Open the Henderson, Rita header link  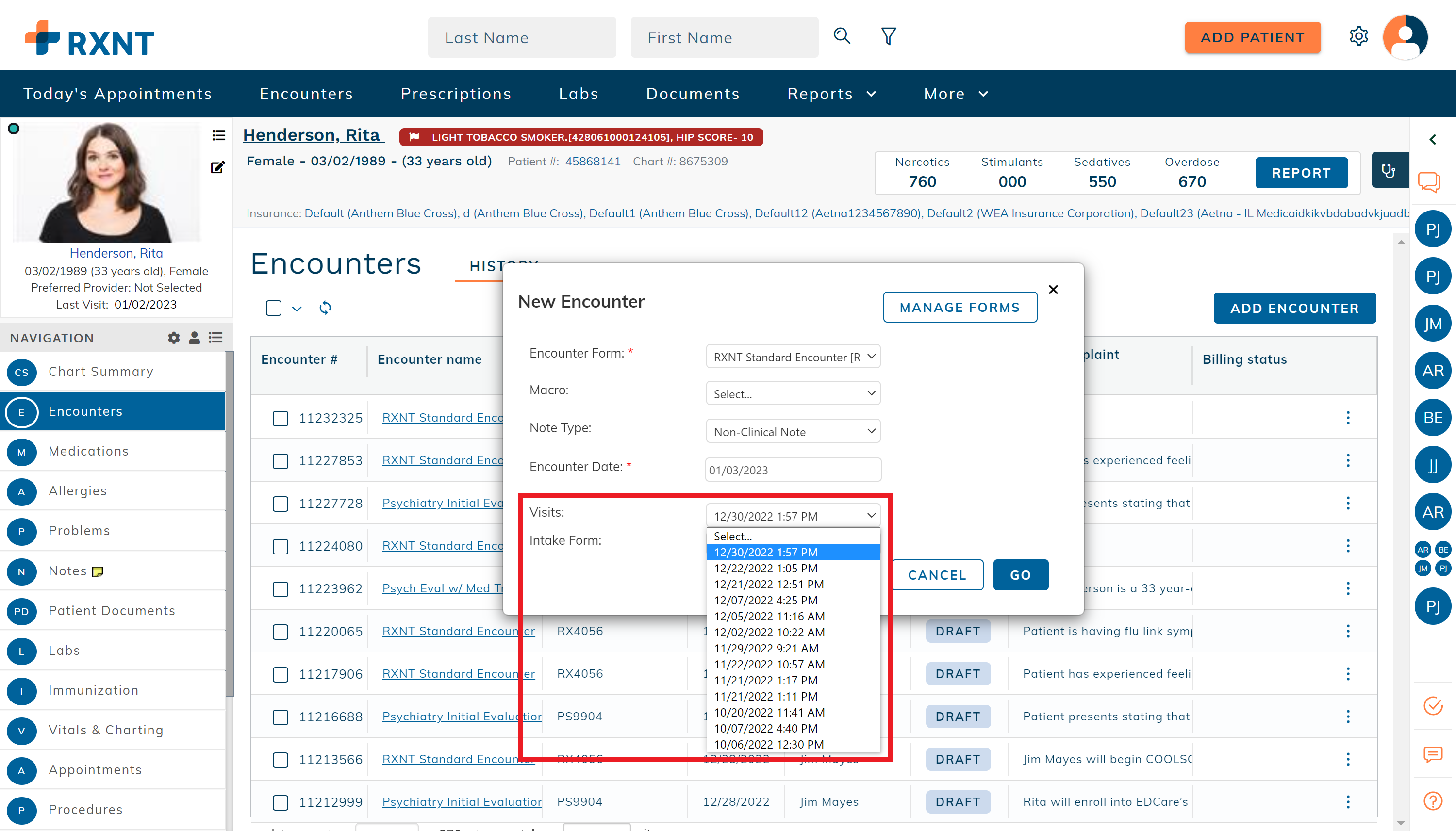point(314,135)
